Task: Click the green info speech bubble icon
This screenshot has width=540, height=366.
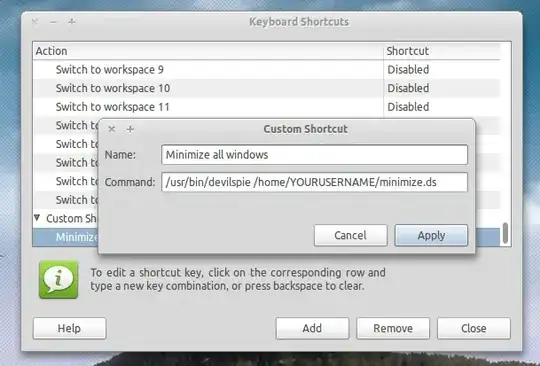Action: pyautogui.click(x=59, y=280)
